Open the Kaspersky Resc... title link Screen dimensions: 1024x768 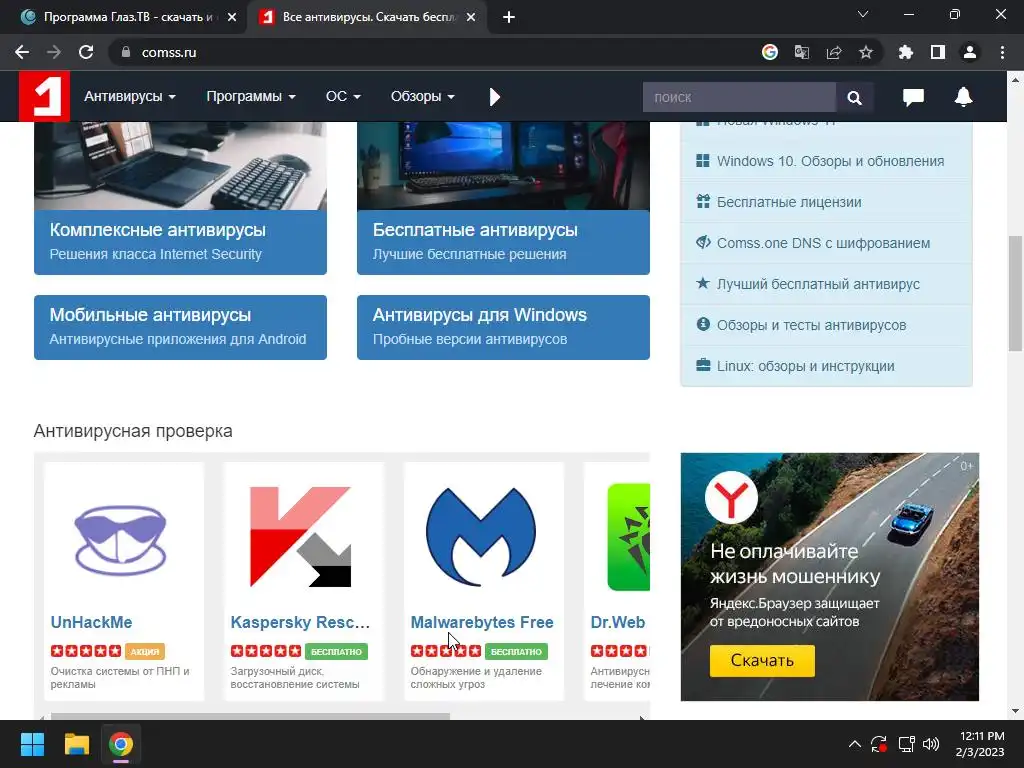point(300,622)
